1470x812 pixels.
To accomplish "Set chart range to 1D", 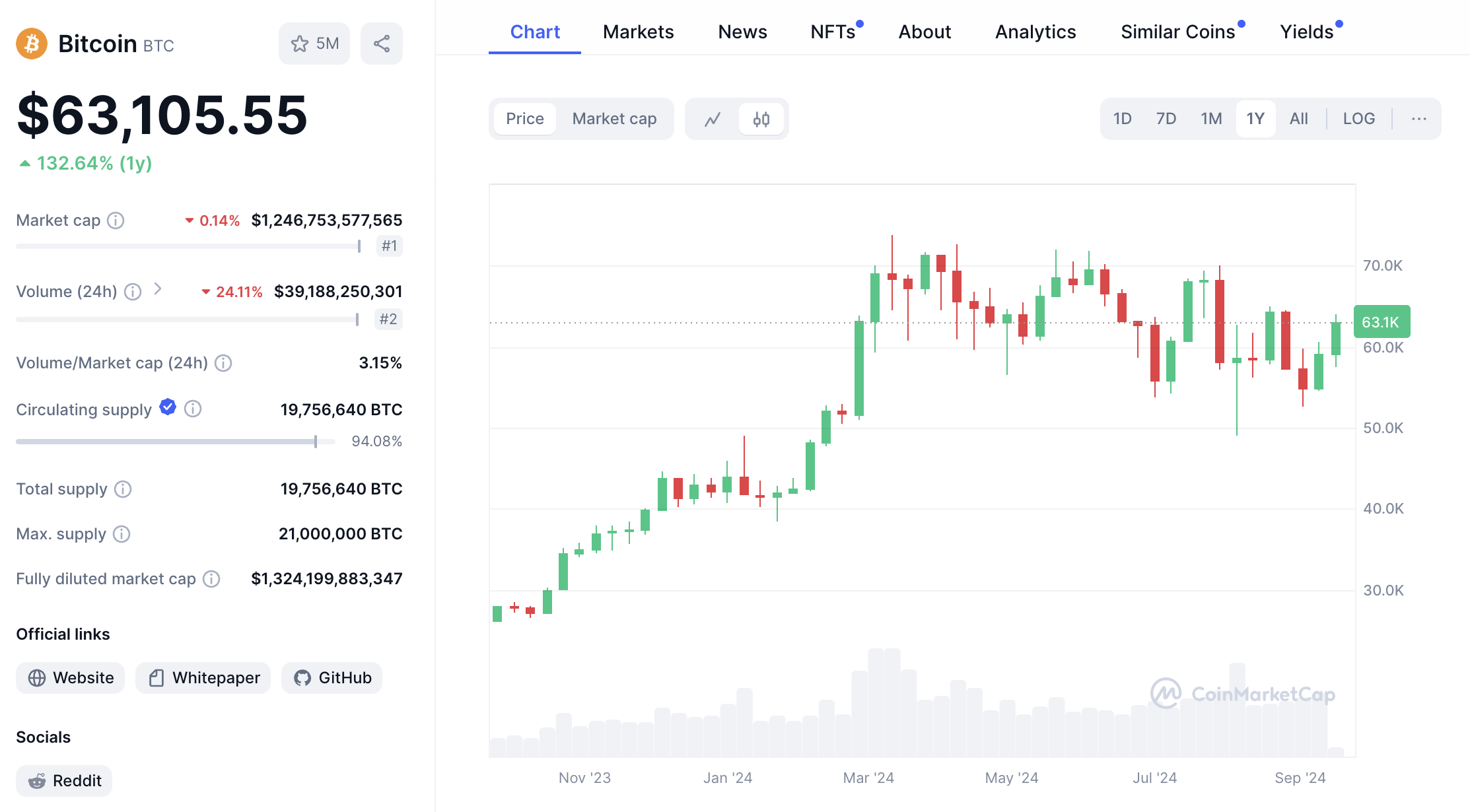I will 1123,119.
